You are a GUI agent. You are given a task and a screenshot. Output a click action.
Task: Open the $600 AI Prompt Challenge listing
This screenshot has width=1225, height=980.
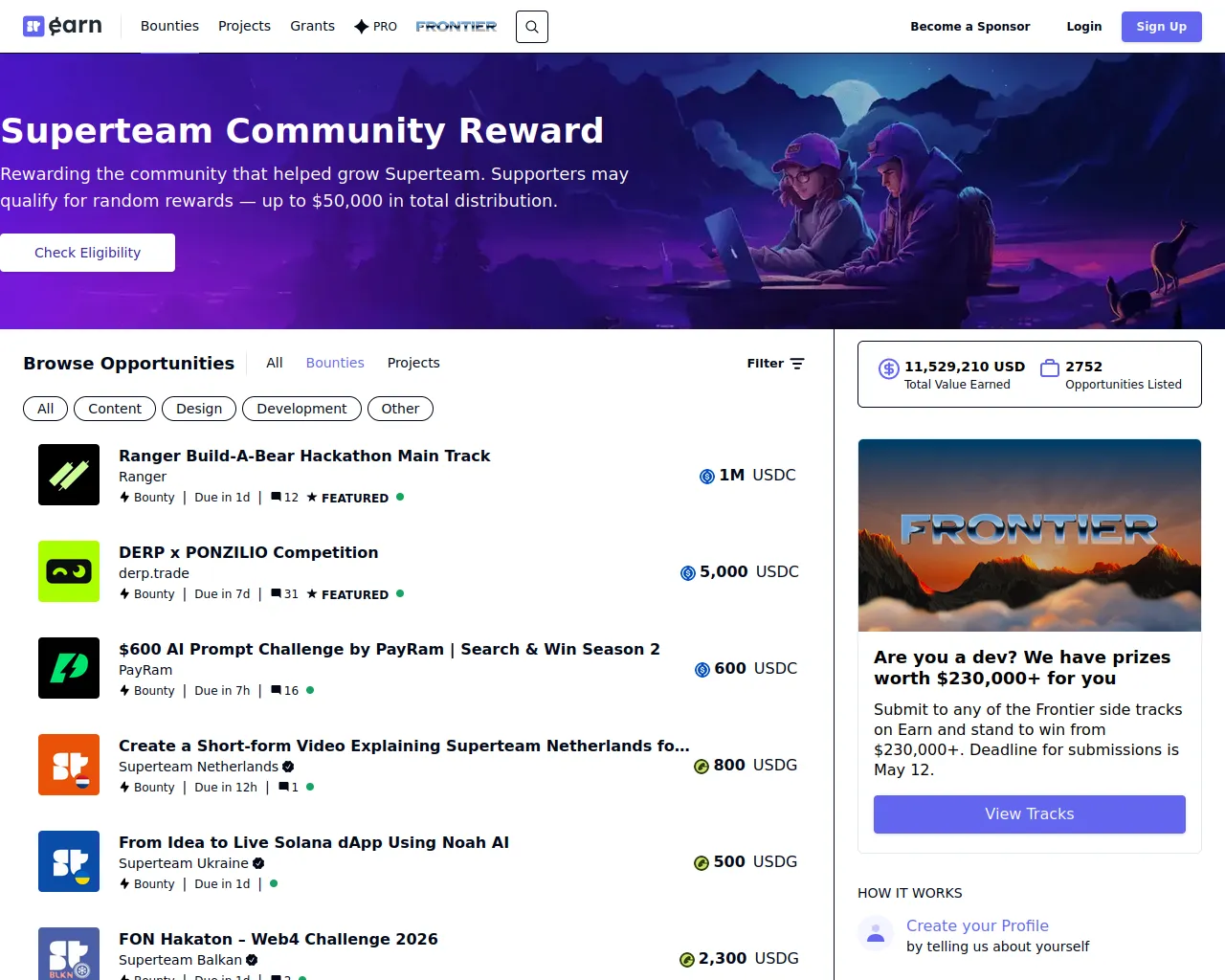click(390, 649)
